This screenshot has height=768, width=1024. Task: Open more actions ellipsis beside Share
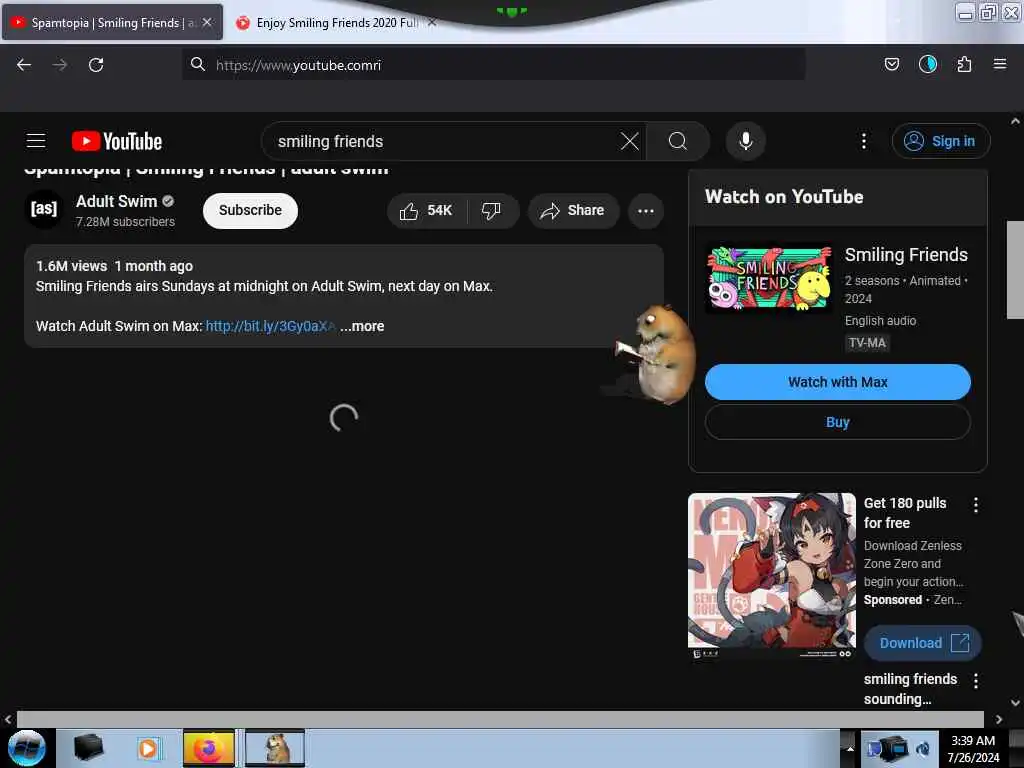pos(645,210)
